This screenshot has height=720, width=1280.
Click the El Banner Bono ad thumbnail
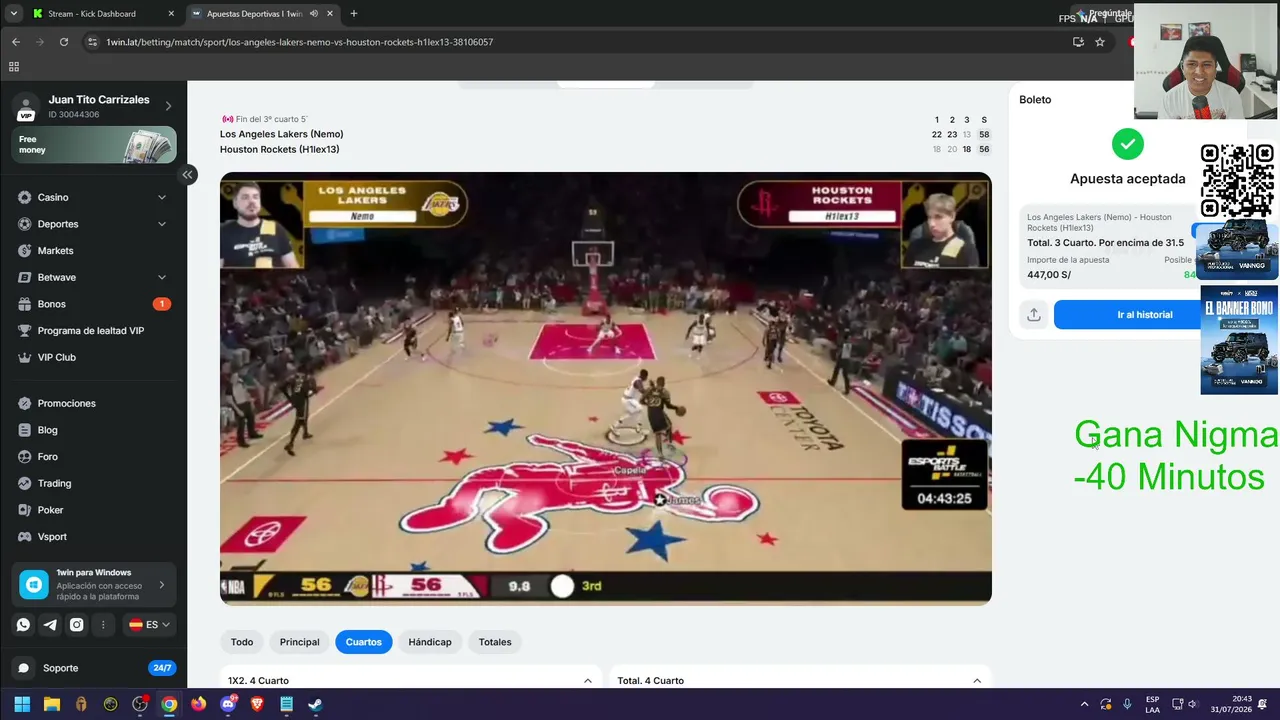point(1239,340)
